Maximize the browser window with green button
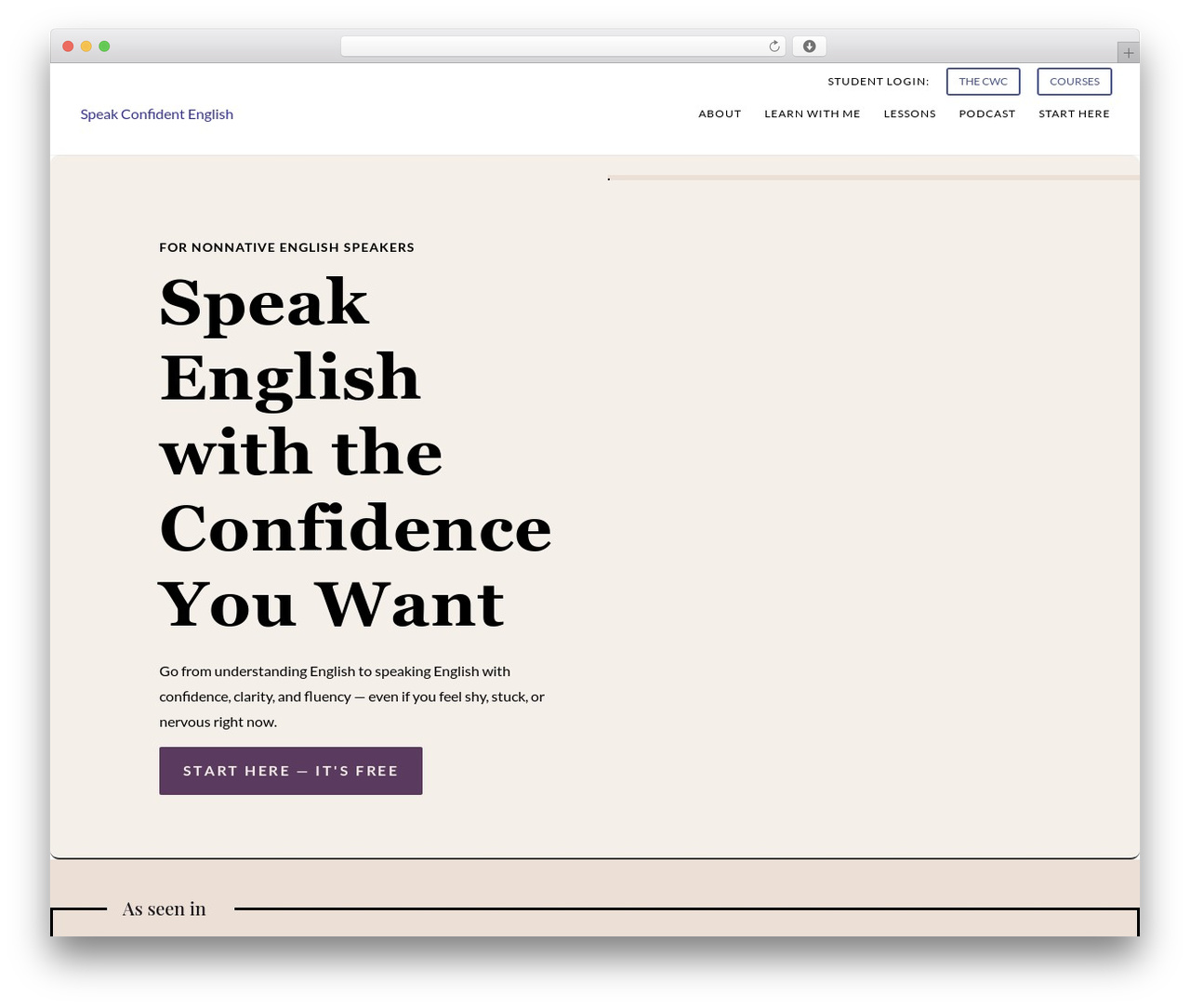1190x1008 pixels. pos(104,46)
